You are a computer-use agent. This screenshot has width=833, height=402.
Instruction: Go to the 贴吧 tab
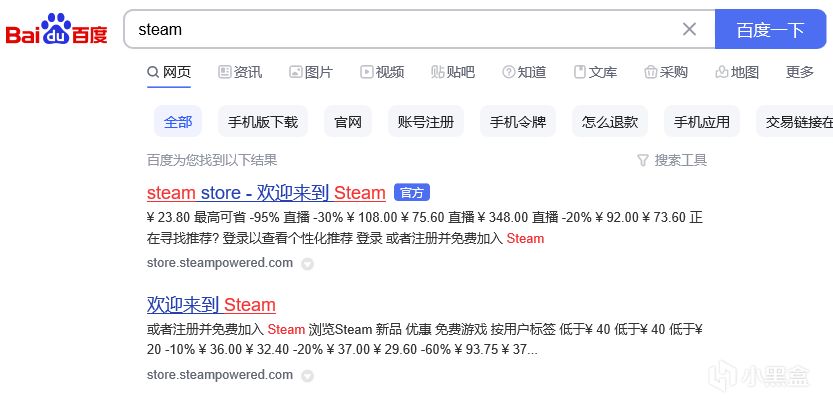pyautogui.click(x=453, y=72)
